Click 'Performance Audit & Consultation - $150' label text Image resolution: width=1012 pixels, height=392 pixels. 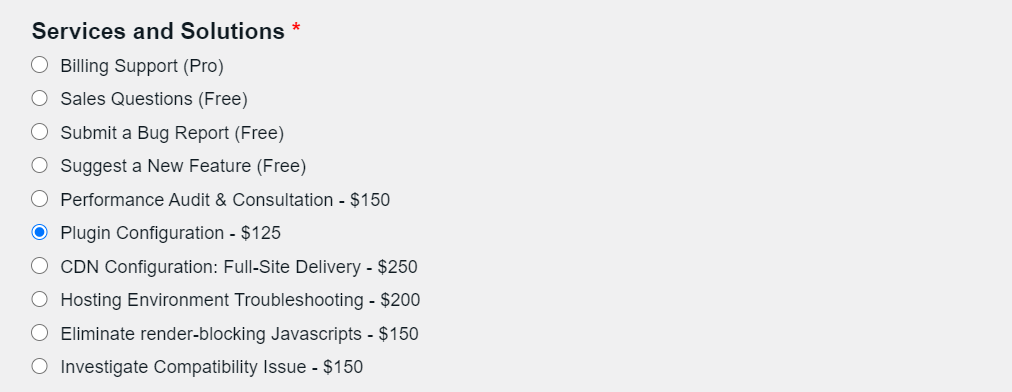pyautogui.click(x=225, y=200)
